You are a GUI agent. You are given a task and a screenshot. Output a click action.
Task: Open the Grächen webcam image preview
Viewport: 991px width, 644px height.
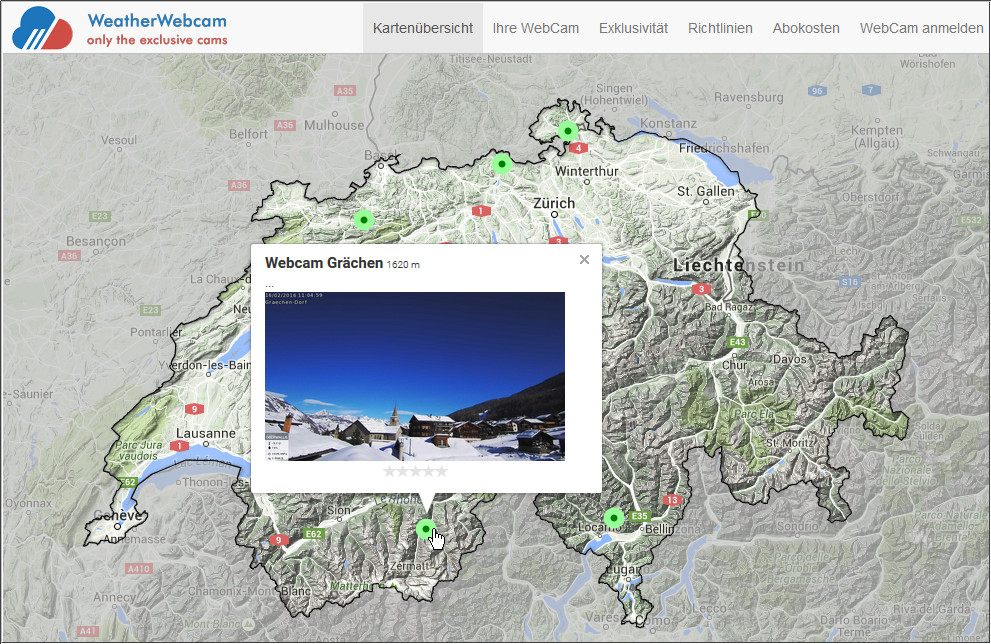(x=415, y=376)
